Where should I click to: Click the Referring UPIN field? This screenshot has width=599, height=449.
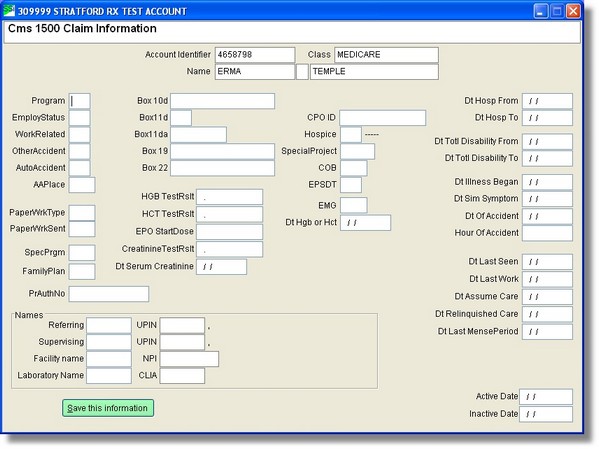coord(182,326)
